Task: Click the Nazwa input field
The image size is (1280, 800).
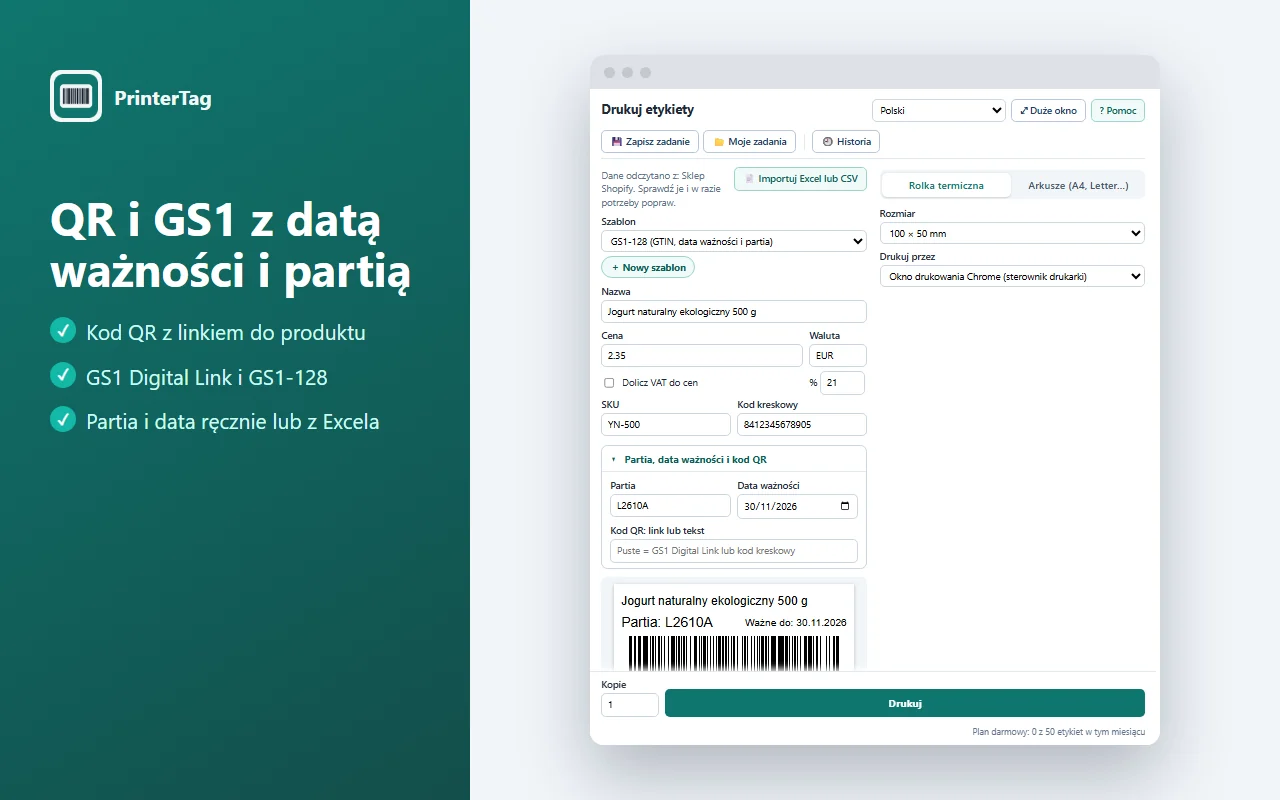Action: point(734,311)
